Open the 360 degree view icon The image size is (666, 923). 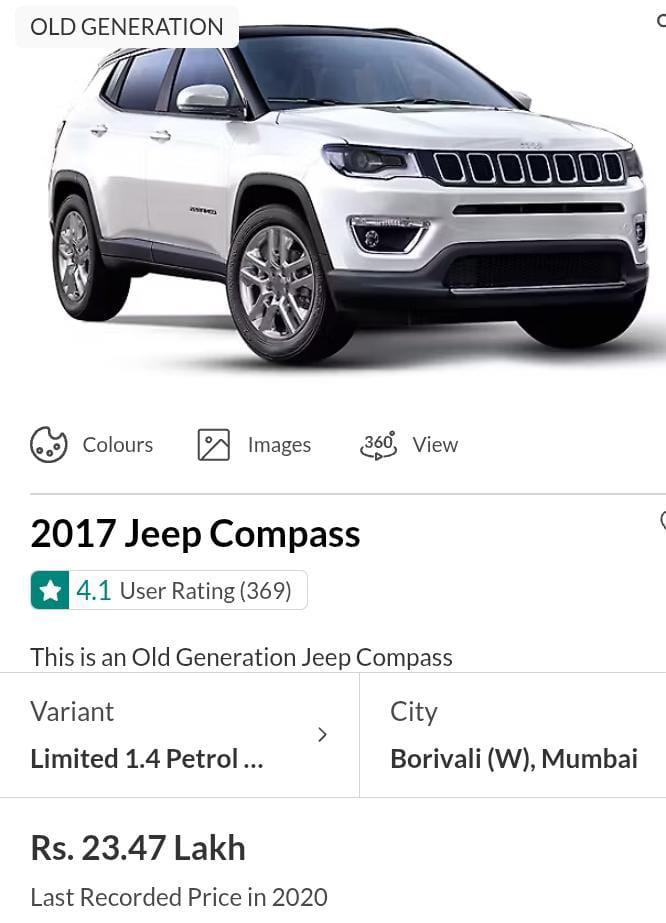[x=379, y=445]
